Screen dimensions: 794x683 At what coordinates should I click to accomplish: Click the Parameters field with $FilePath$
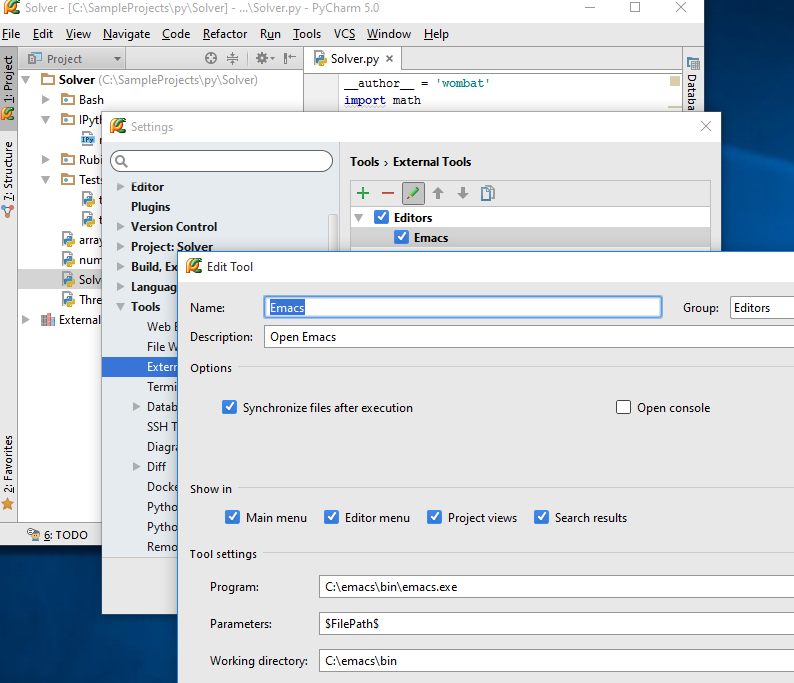[x=556, y=623]
